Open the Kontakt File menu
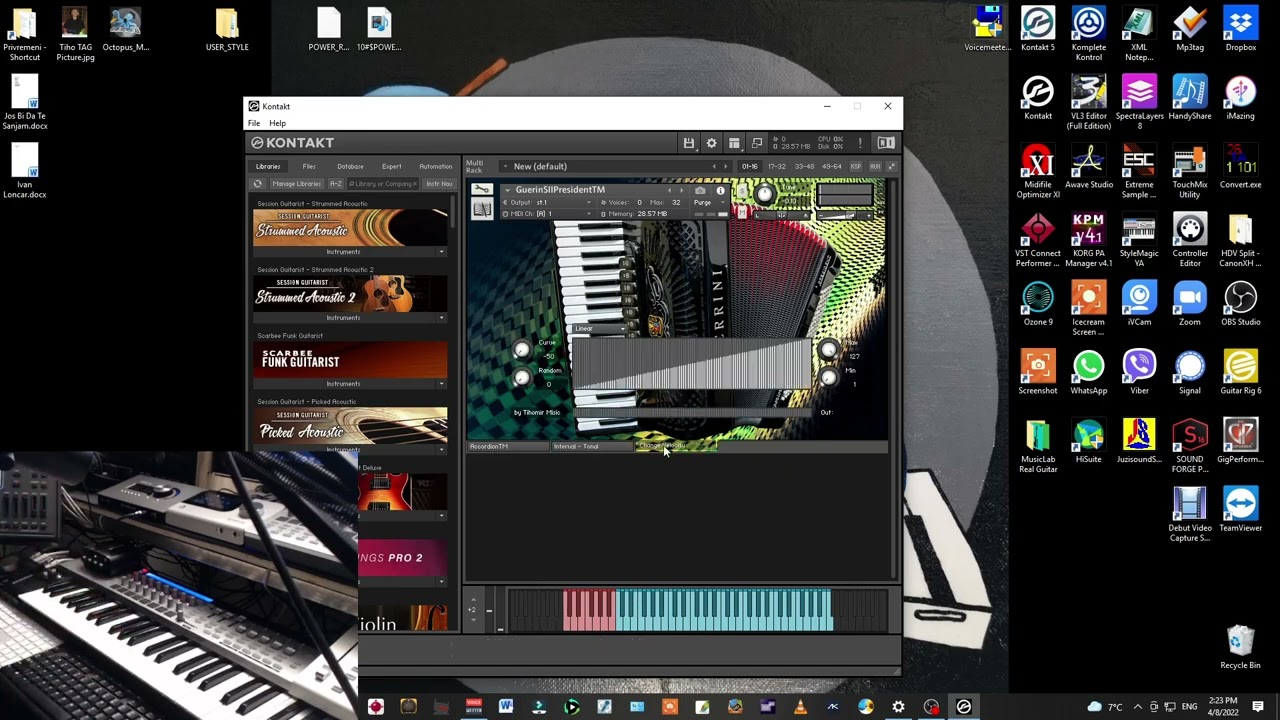Viewport: 1280px width, 720px height. pos(254,123)
